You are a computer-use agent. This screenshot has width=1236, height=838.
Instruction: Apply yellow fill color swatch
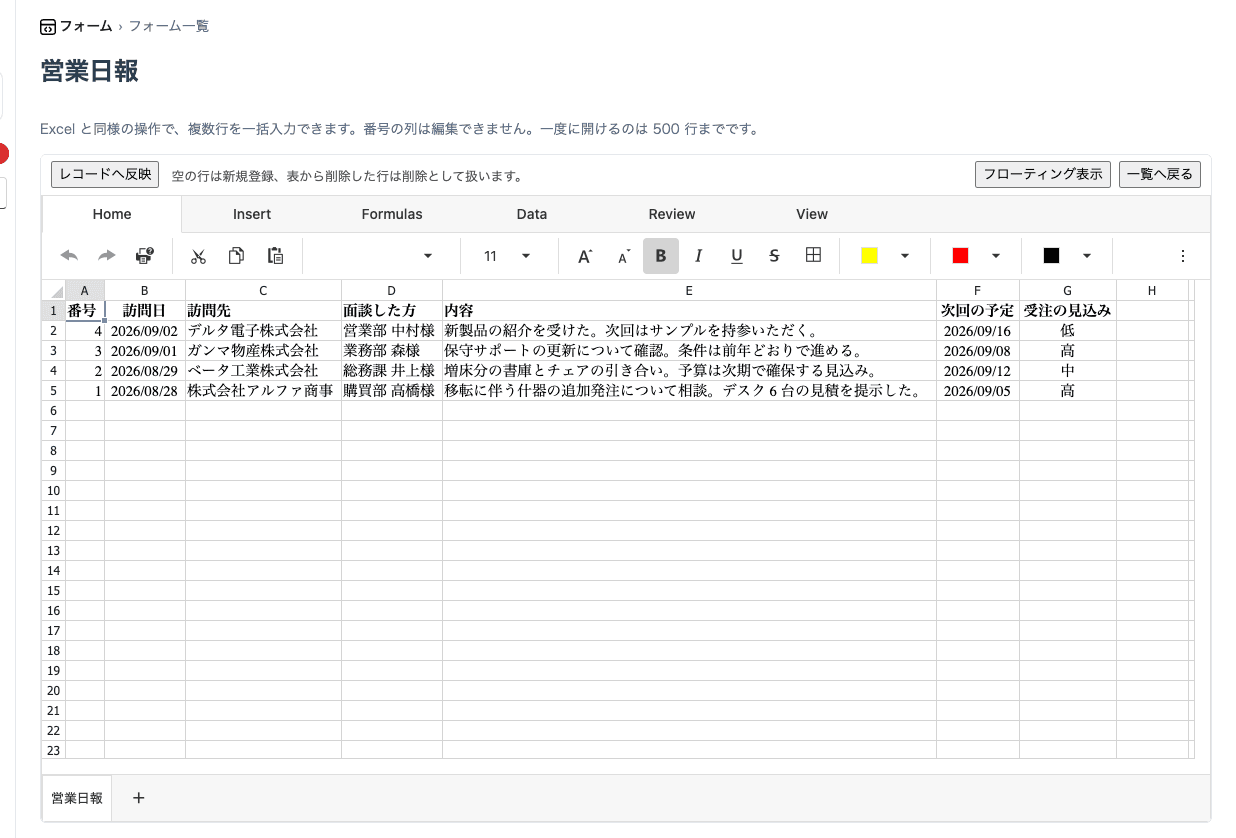pyautogui.click(x=869, y=256)
